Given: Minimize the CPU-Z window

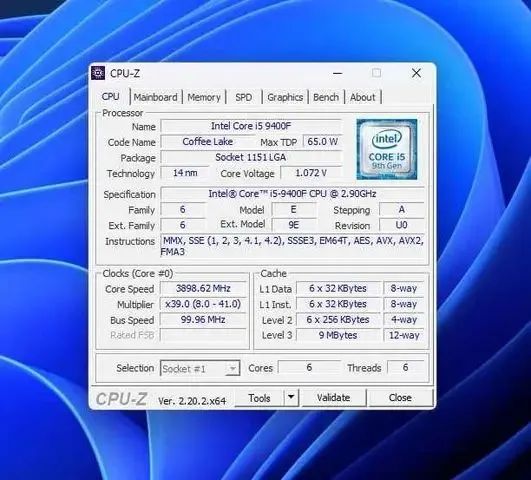Looking at the screenshot, I should 337,73.
